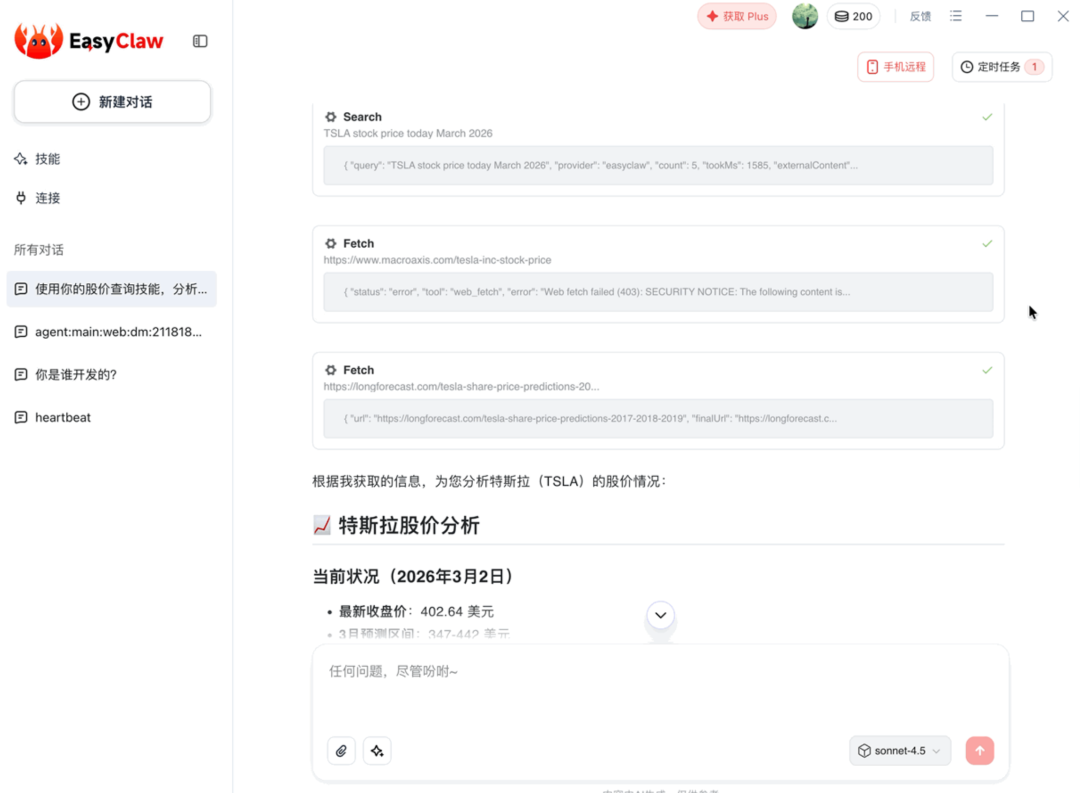Click the 当前状况 (2026年3月2日) heading

click(x=414, y=577)
